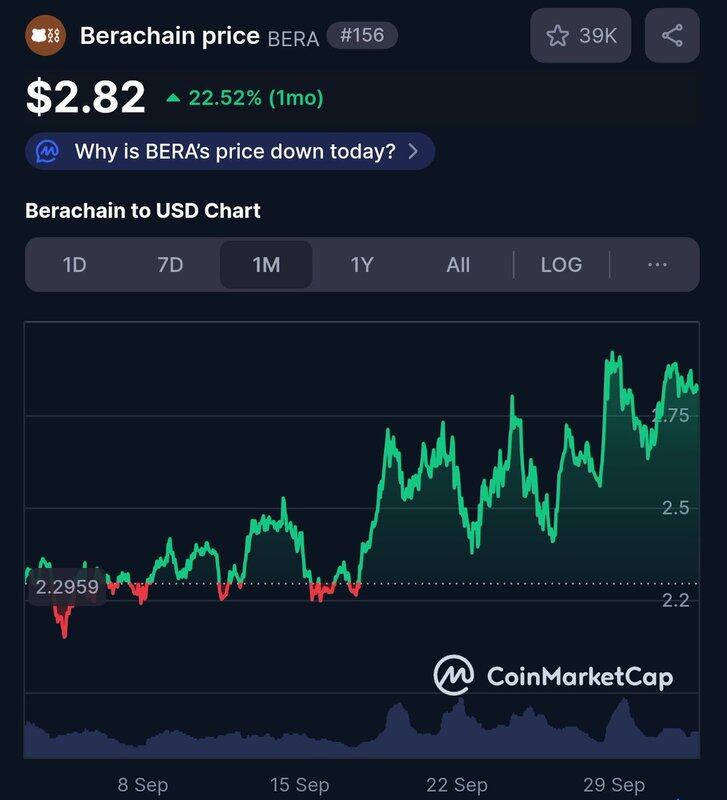
Task: Toggle the LOG scale chart option
Action: (561, 265)
